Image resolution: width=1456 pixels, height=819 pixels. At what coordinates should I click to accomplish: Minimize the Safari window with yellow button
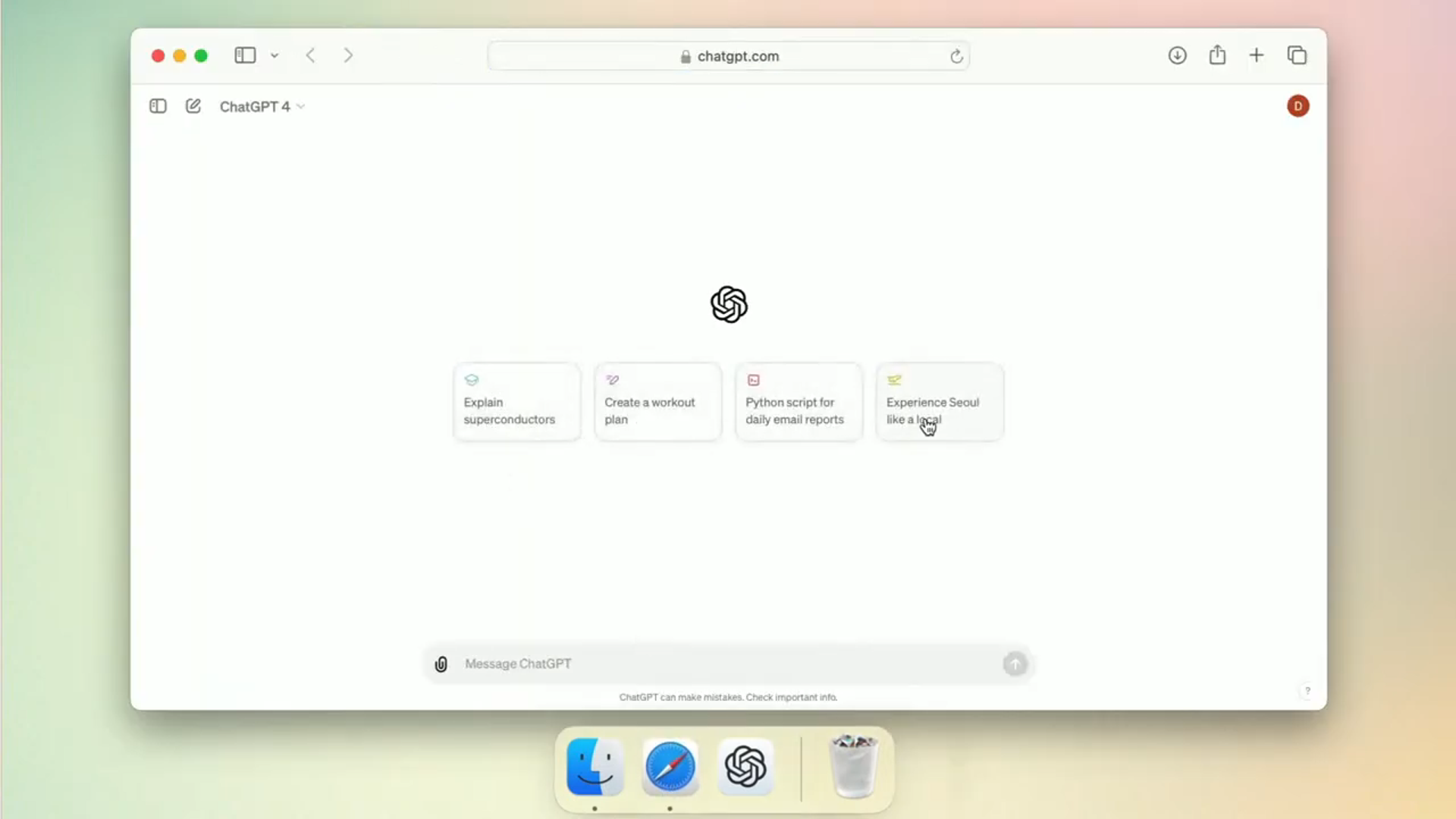[180, 56]
